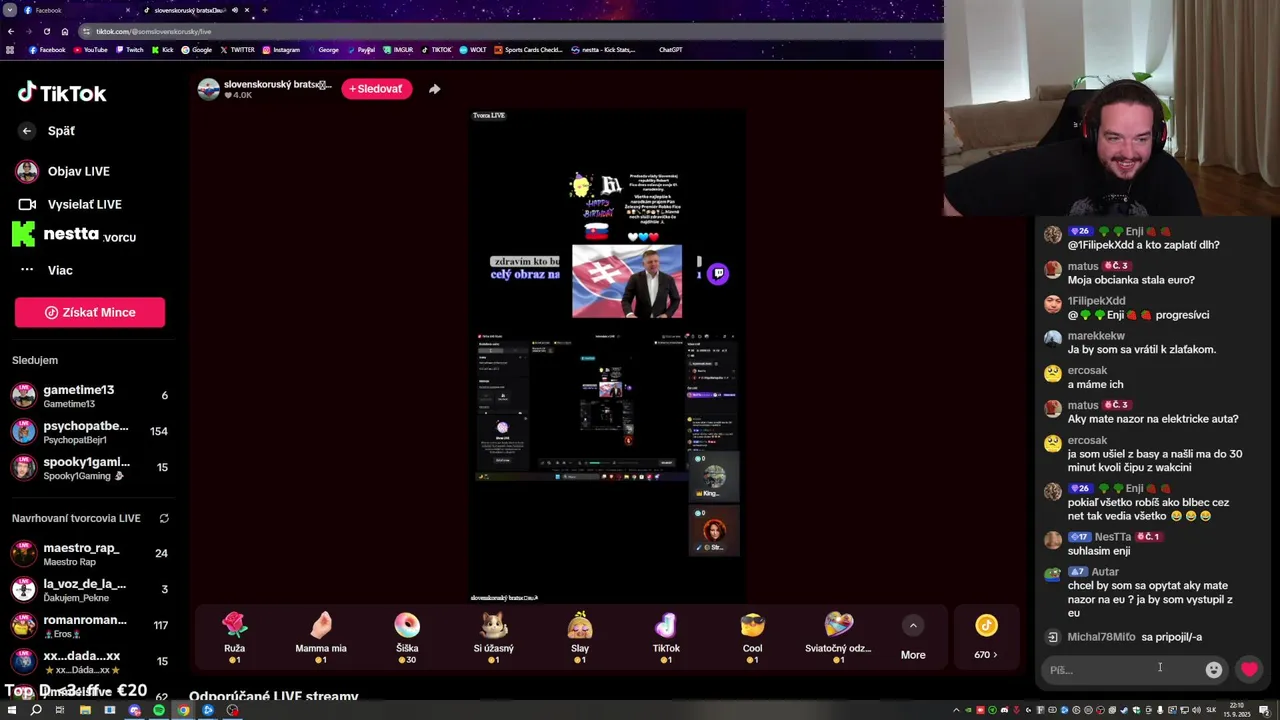The height and width of the screenshot is (720, 1280).
Task: Refresh the Navrhovaní tvorcovia LIVE list
Action: tap(164, 518)
